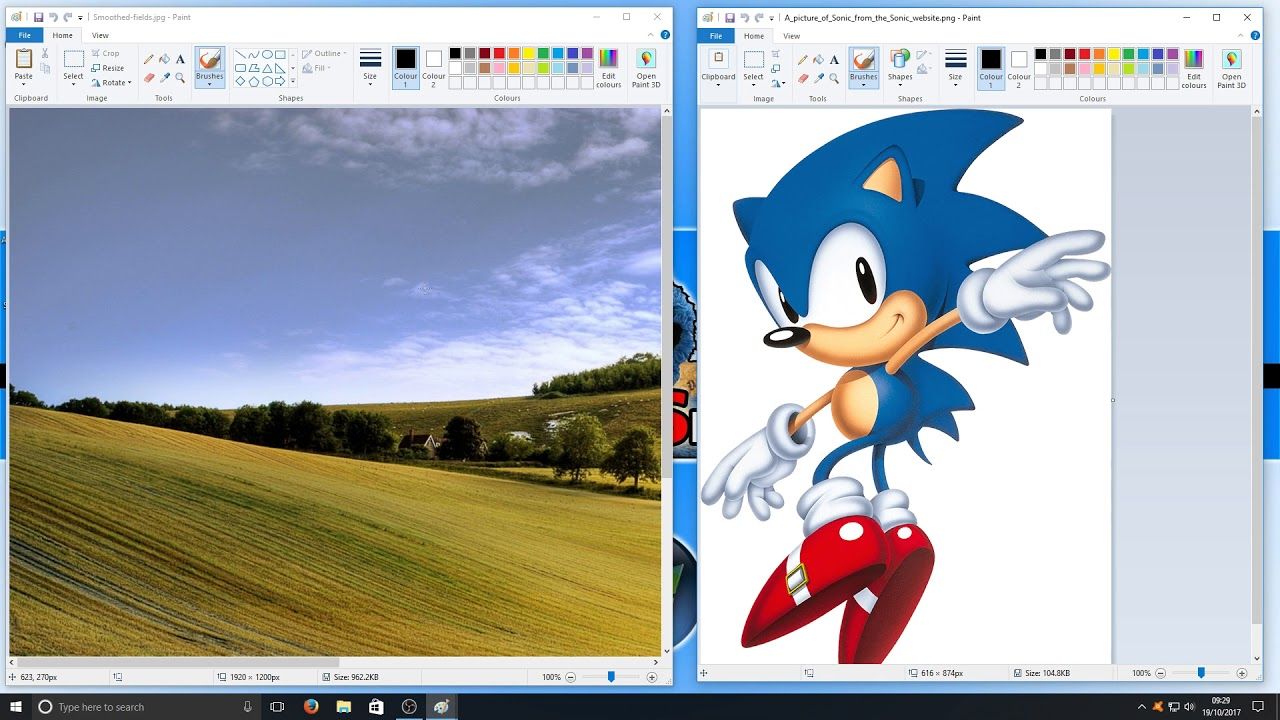
Task: Open the Shapes dropdown in the Sonic window
Action: click(900, 69)
